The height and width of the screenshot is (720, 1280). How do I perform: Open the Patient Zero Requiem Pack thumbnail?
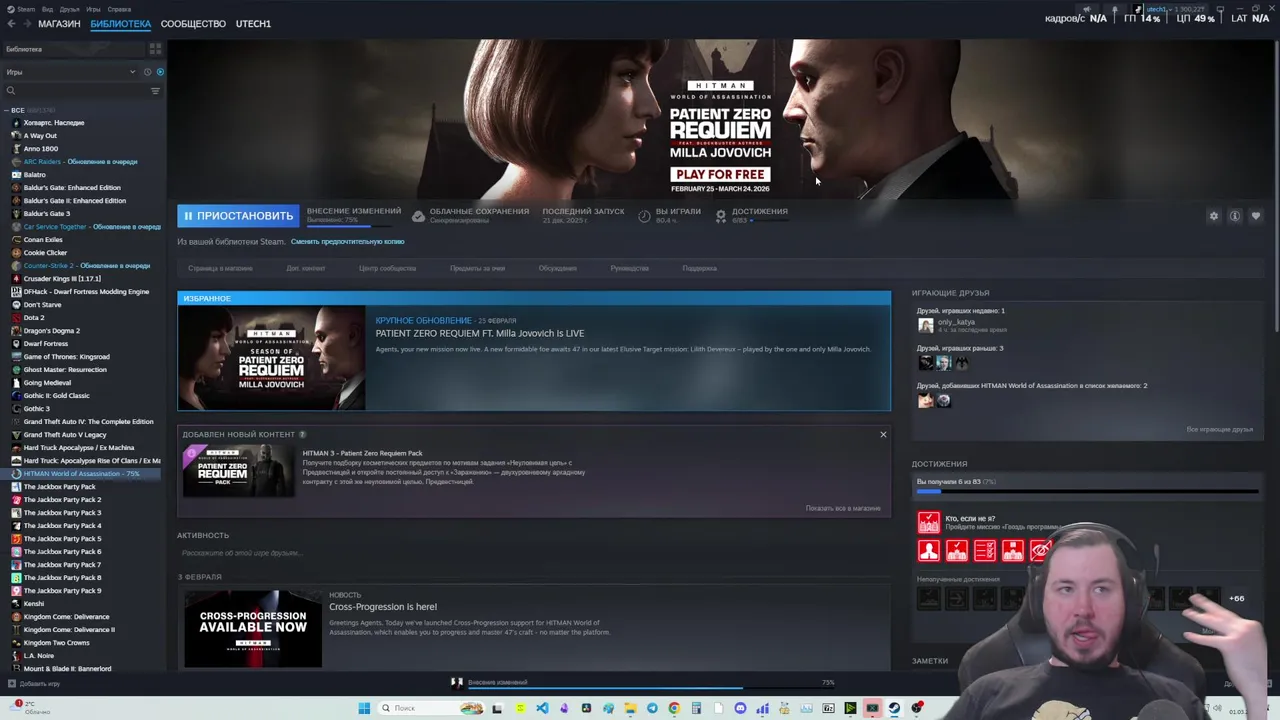(x=238, y=472)
